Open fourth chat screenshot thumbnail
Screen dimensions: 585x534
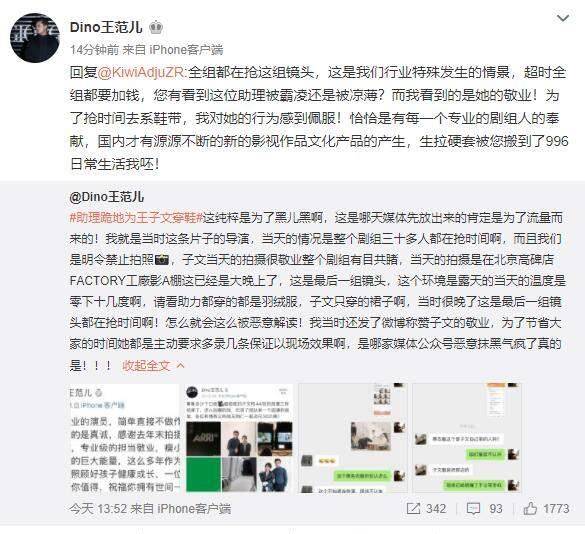[467, 438]
